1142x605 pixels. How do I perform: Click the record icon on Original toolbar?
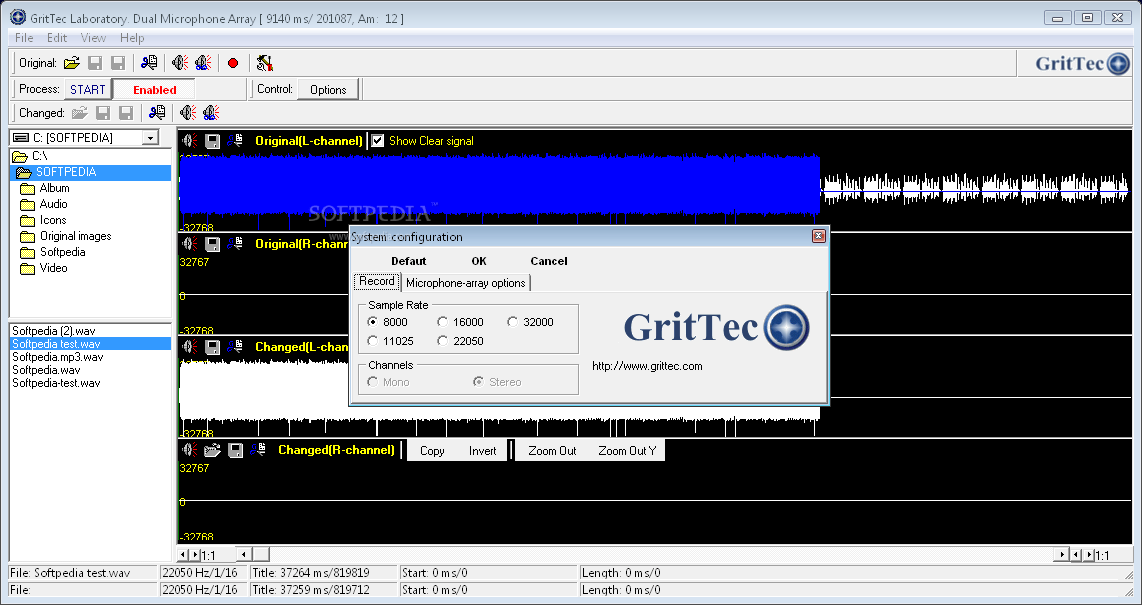click(232, 62)
